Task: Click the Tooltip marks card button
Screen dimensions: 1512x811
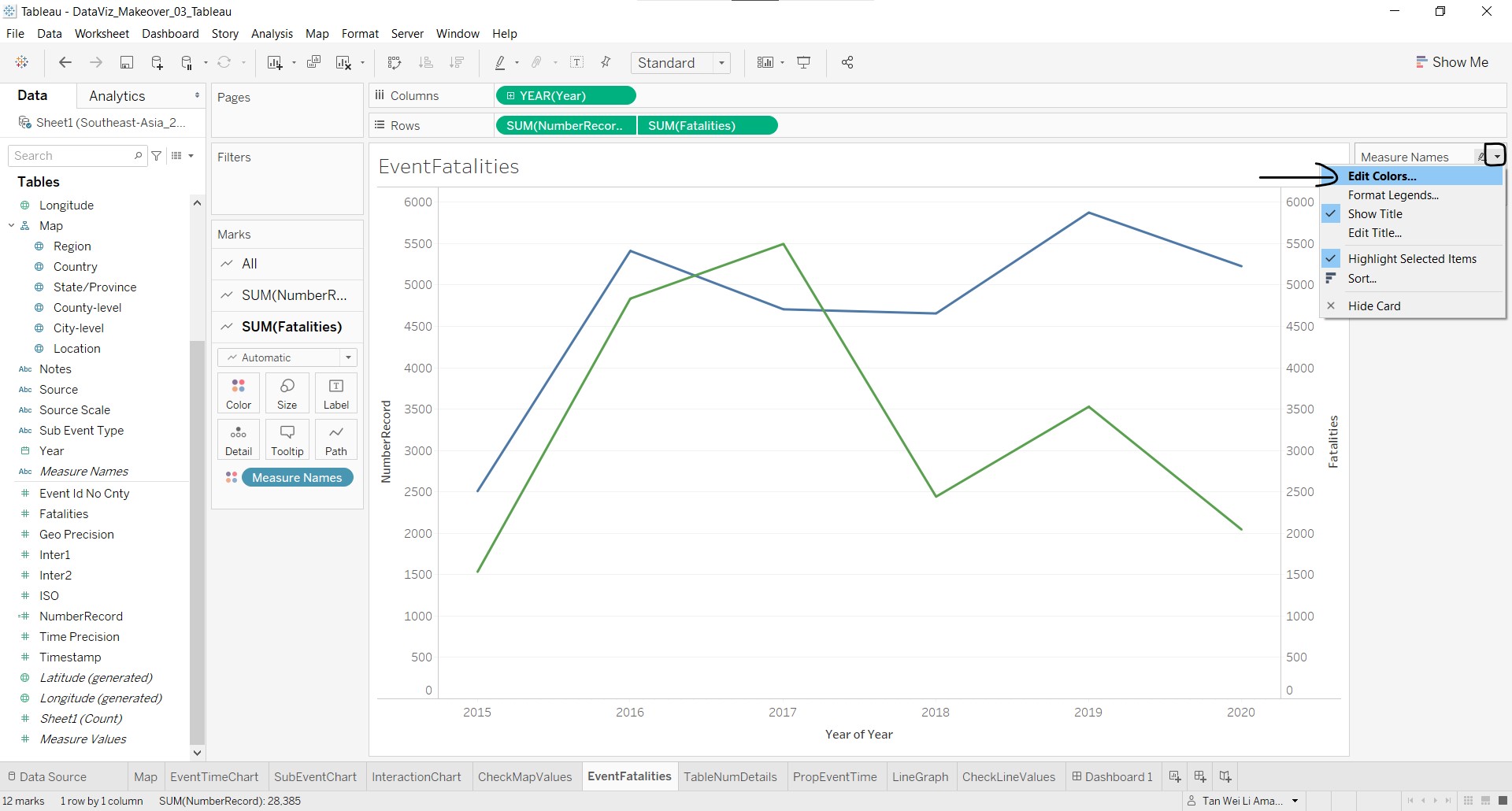Action: pos(287,439)
